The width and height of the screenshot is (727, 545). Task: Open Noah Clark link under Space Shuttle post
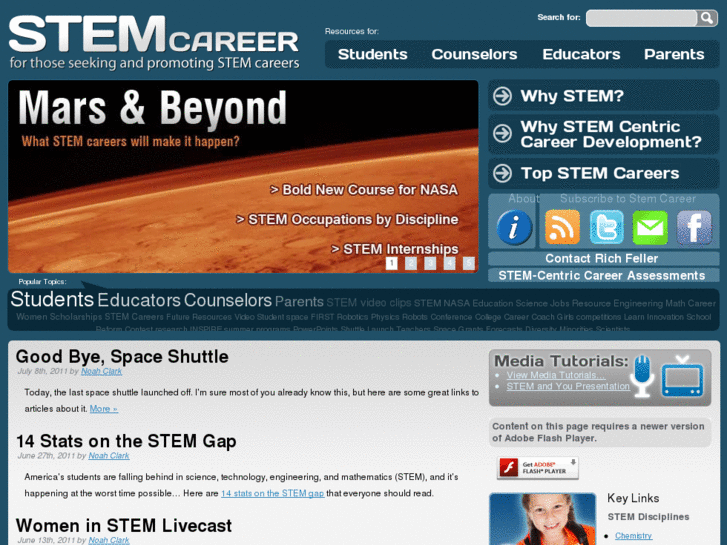coord(102,372)
